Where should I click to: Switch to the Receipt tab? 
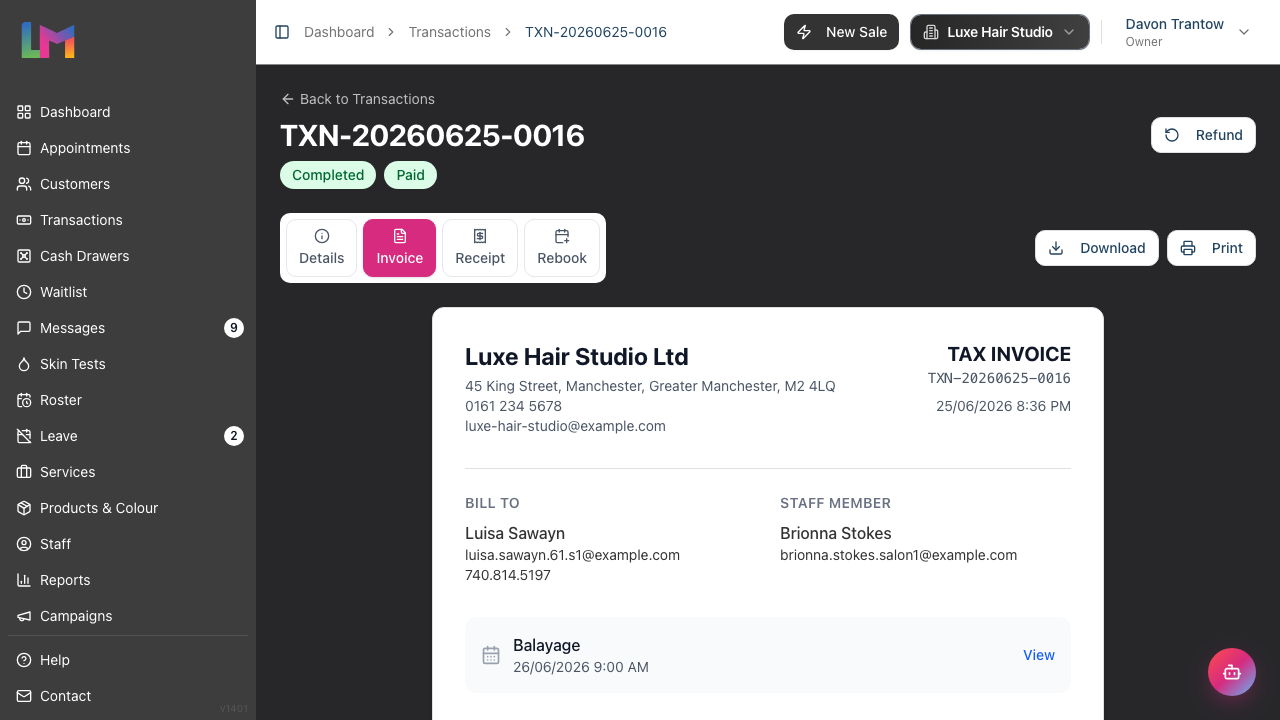[480, 248]
